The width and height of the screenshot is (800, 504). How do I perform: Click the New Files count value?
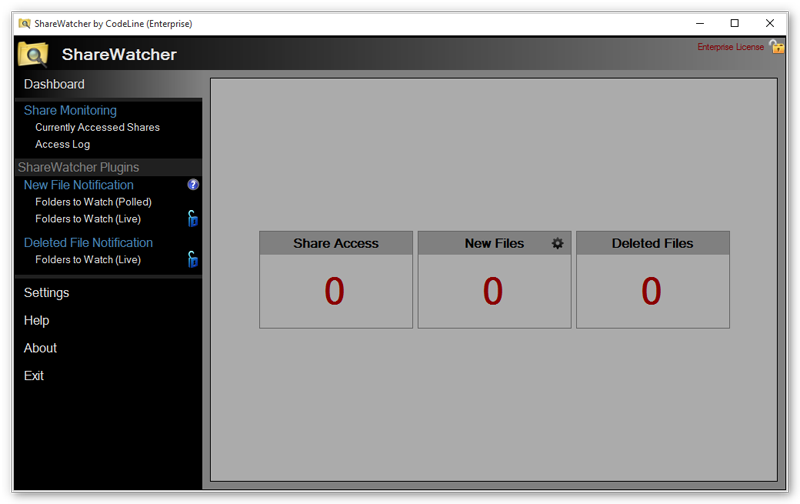[493, 291]
